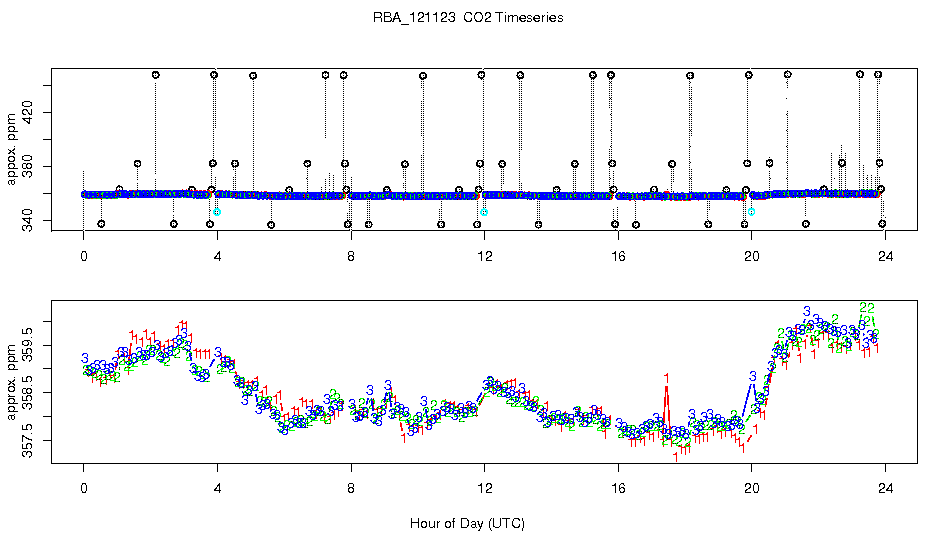This screenshot has height=540, width=936.
Task: Click the cyan circle marker near hour 4
Action: 217,212
